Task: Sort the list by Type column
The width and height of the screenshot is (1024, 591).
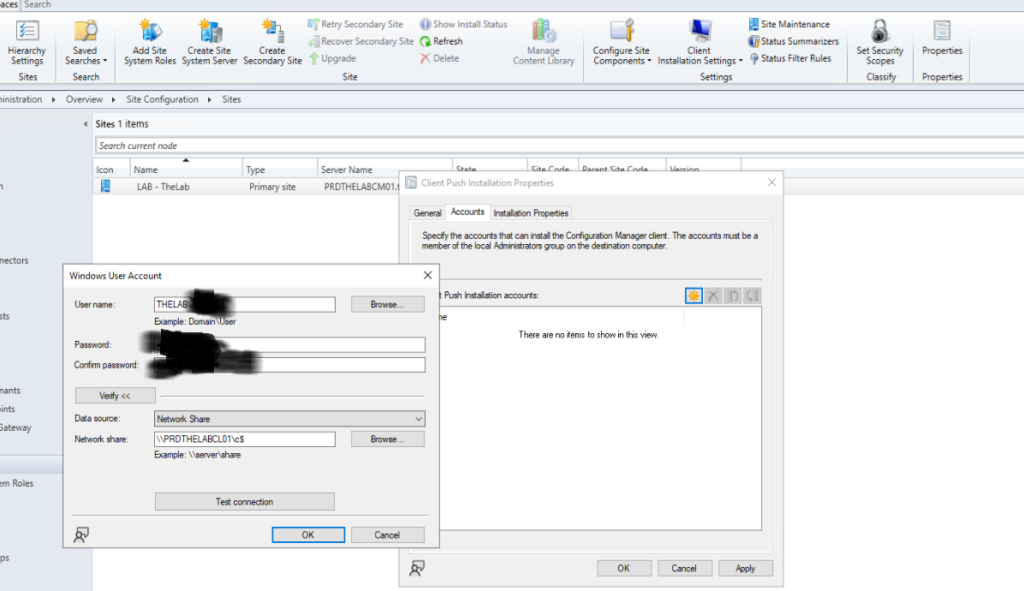Action: [280, 169]
